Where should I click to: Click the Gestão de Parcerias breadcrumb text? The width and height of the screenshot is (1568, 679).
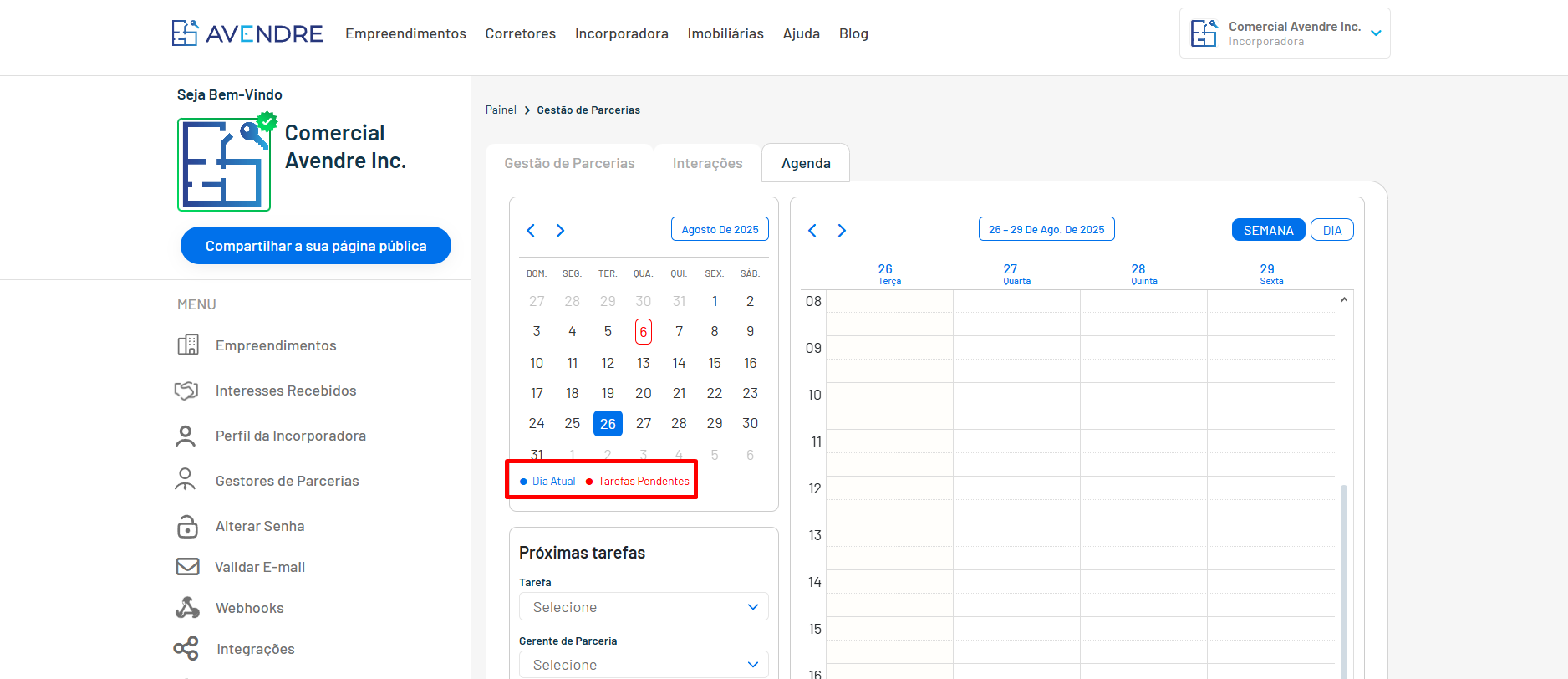pyautogui.click(x=588, y=110)
